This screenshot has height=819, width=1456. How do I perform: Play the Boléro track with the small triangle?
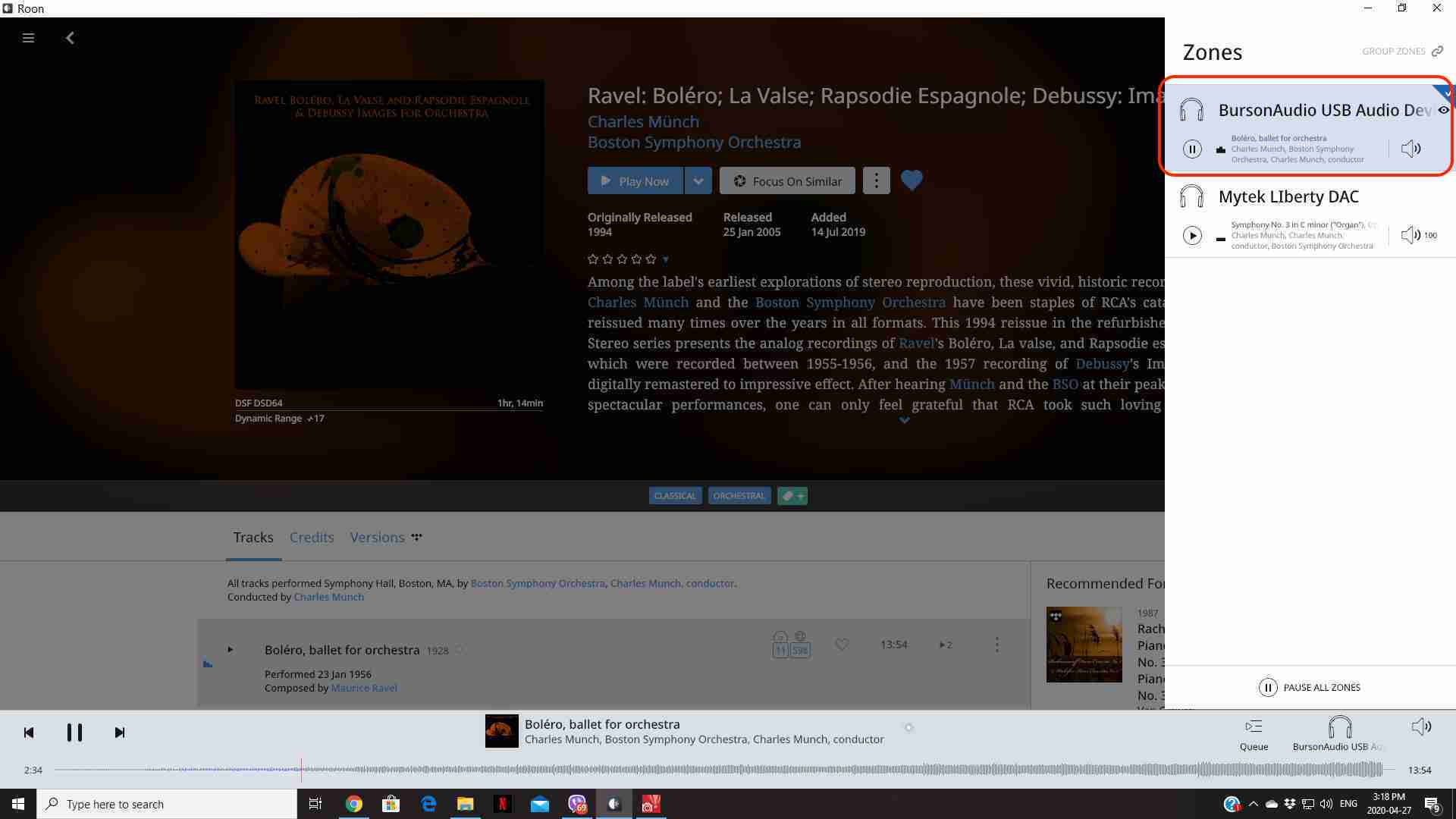[230, 649]
